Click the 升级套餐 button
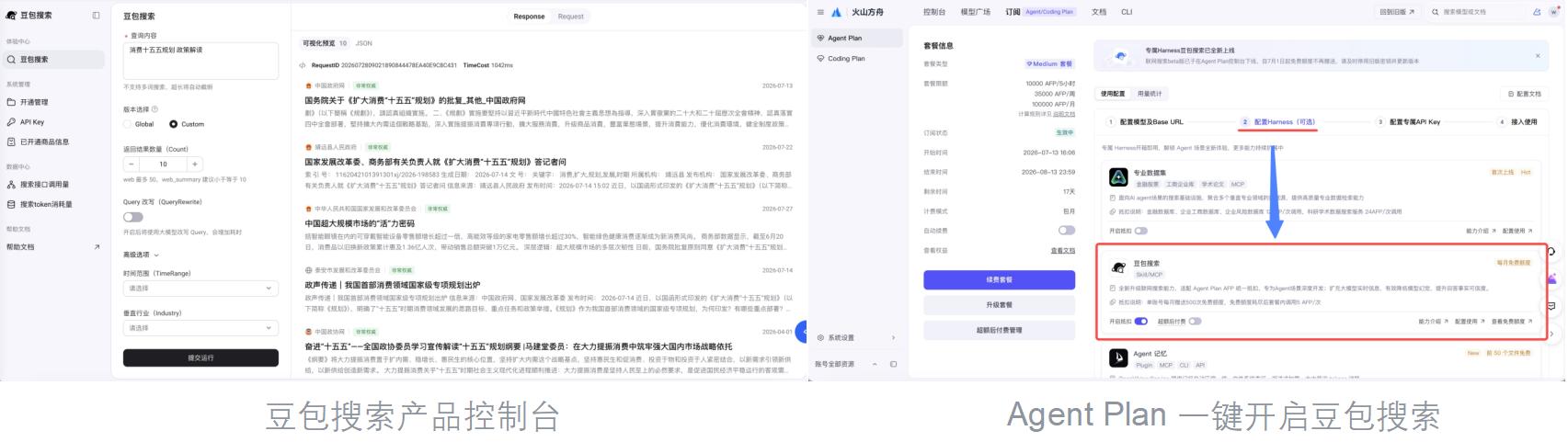The height and width of the screenshot is (442, 1568). [999, 304]
